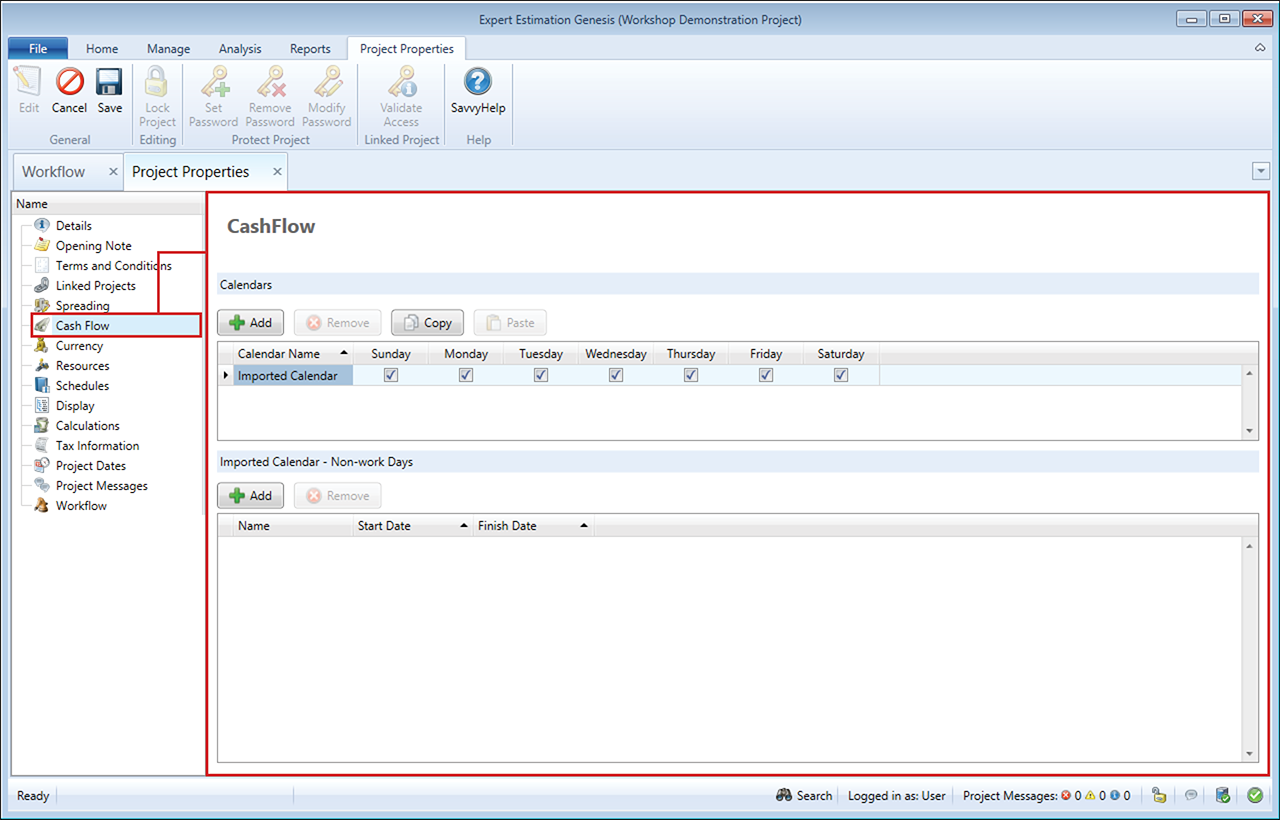Image resolution: width=1280 pixels, height=820 pixels.
Task: Open the Project Dates tree item
Action: (90, 466)
